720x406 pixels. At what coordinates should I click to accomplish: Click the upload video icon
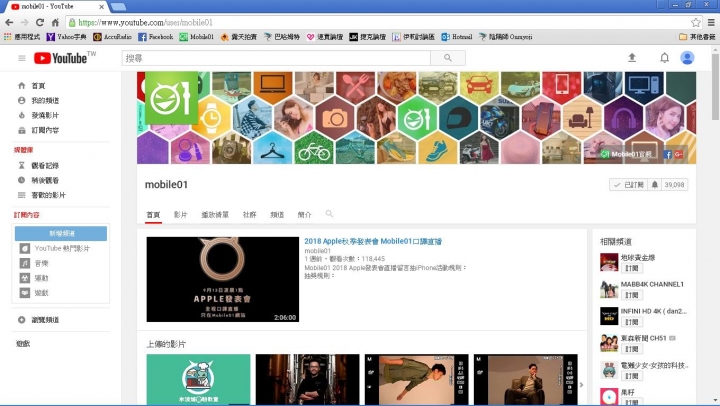pos(632,58)
